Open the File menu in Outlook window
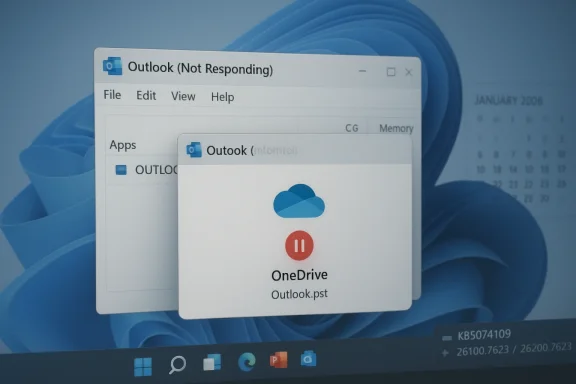576x384 pixels. click(x=112, y=95)
